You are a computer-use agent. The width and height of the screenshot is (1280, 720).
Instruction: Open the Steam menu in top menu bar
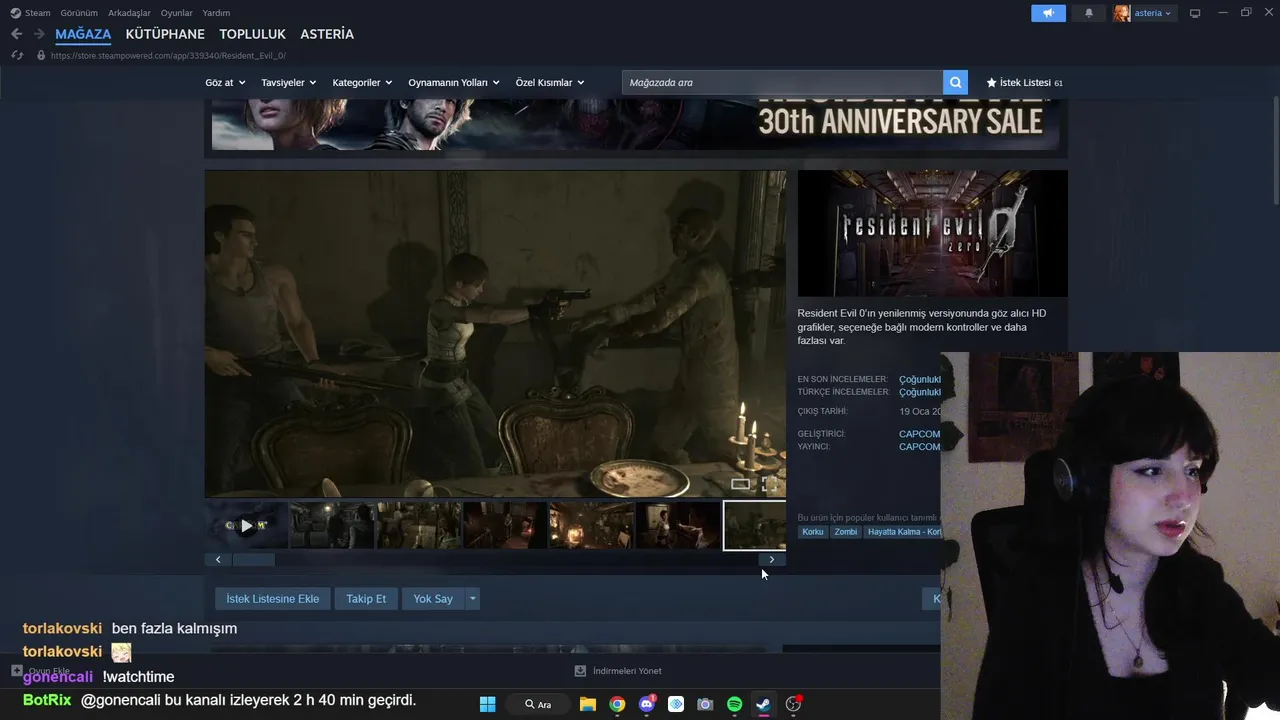tap(30, 13)
